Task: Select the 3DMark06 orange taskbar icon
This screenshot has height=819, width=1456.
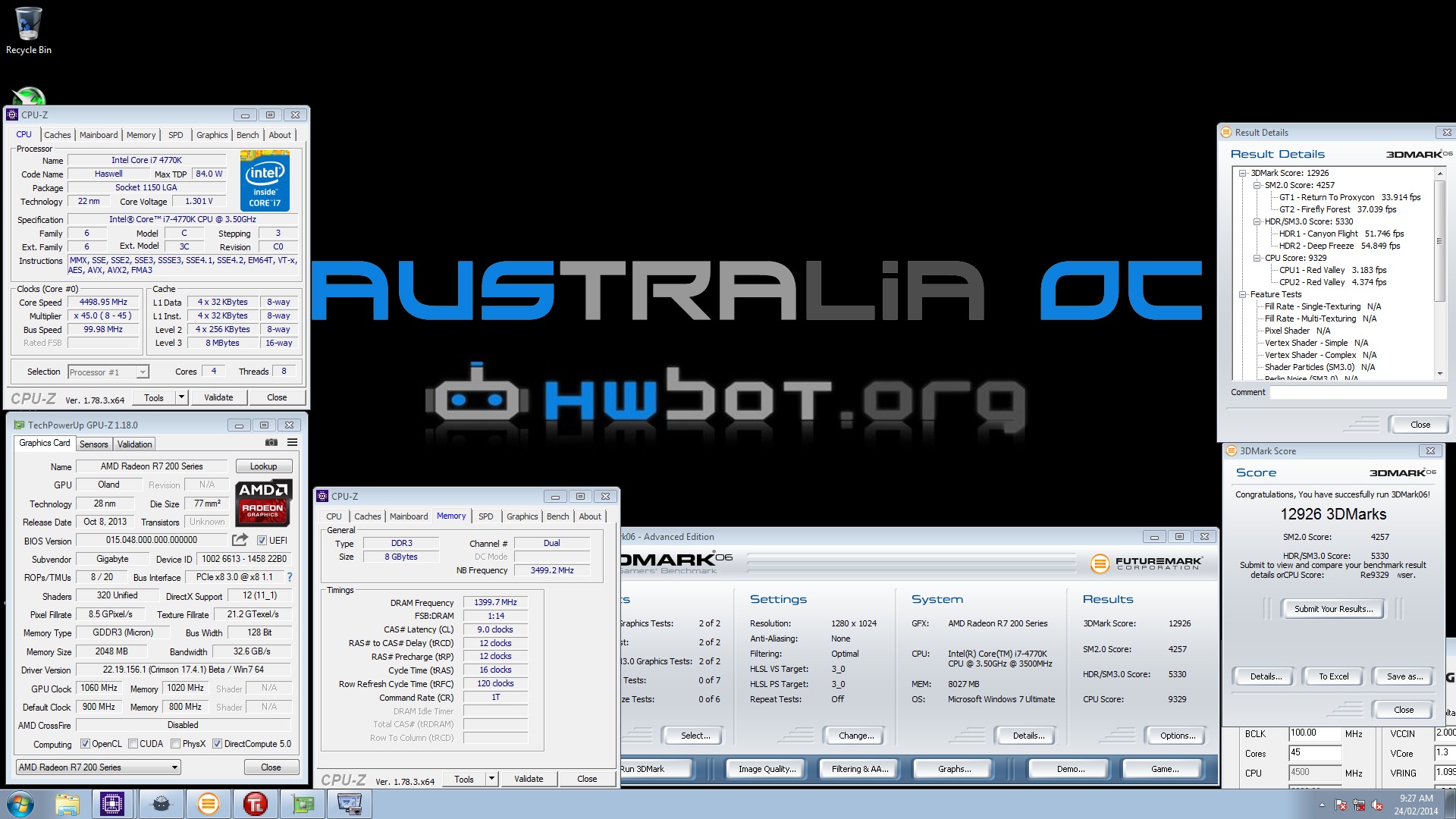Action: pyautogui.click(x=208, y=804)
